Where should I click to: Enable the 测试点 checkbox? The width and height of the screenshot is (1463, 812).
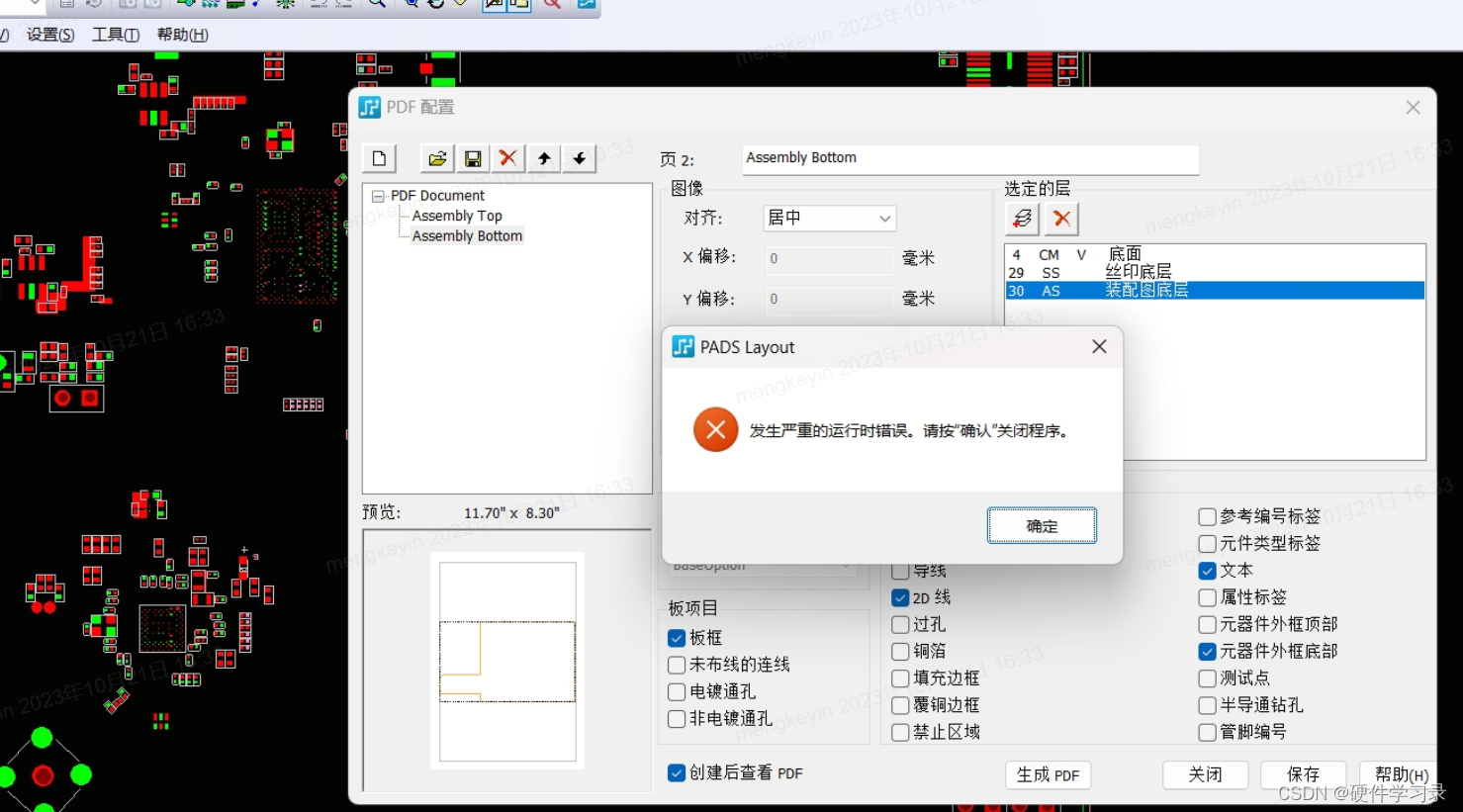point(1207,677)
